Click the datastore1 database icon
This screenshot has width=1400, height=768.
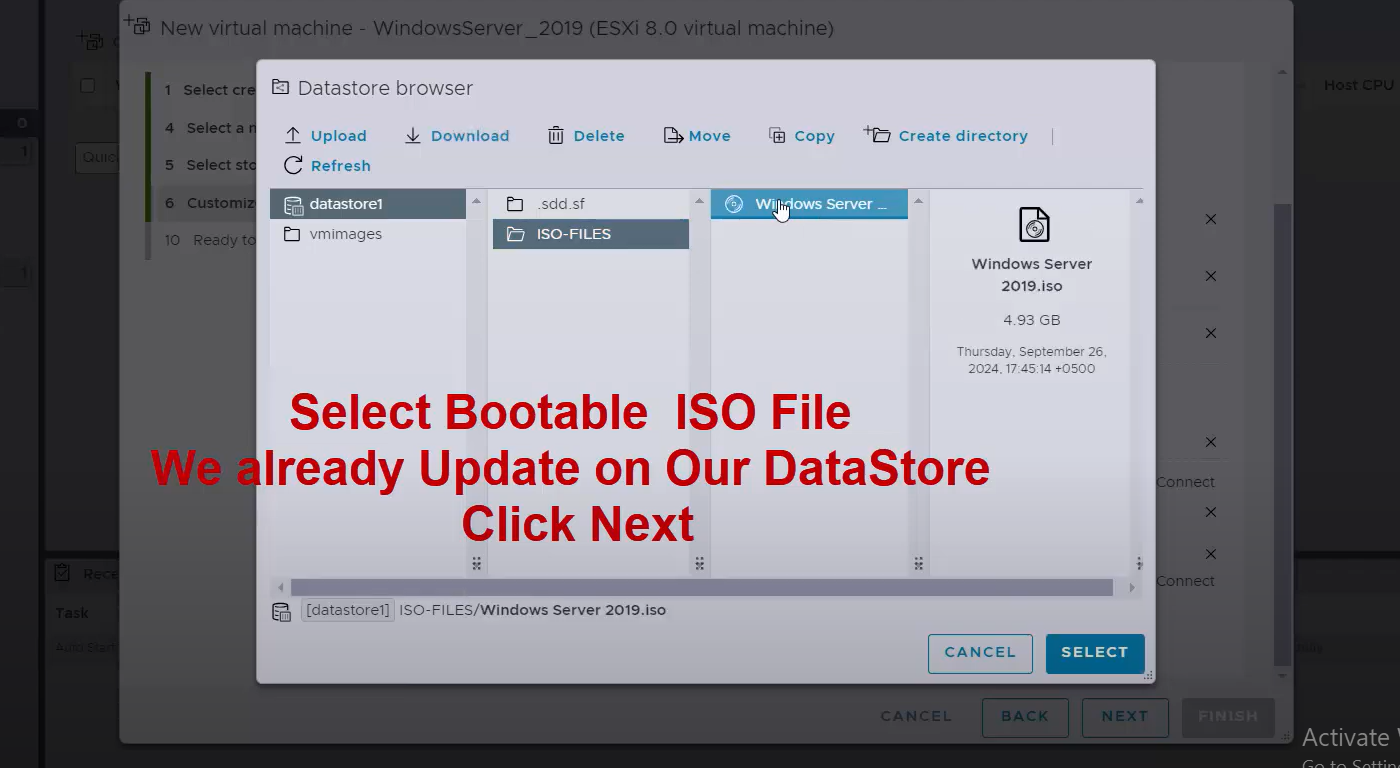(x=293, y=204)
